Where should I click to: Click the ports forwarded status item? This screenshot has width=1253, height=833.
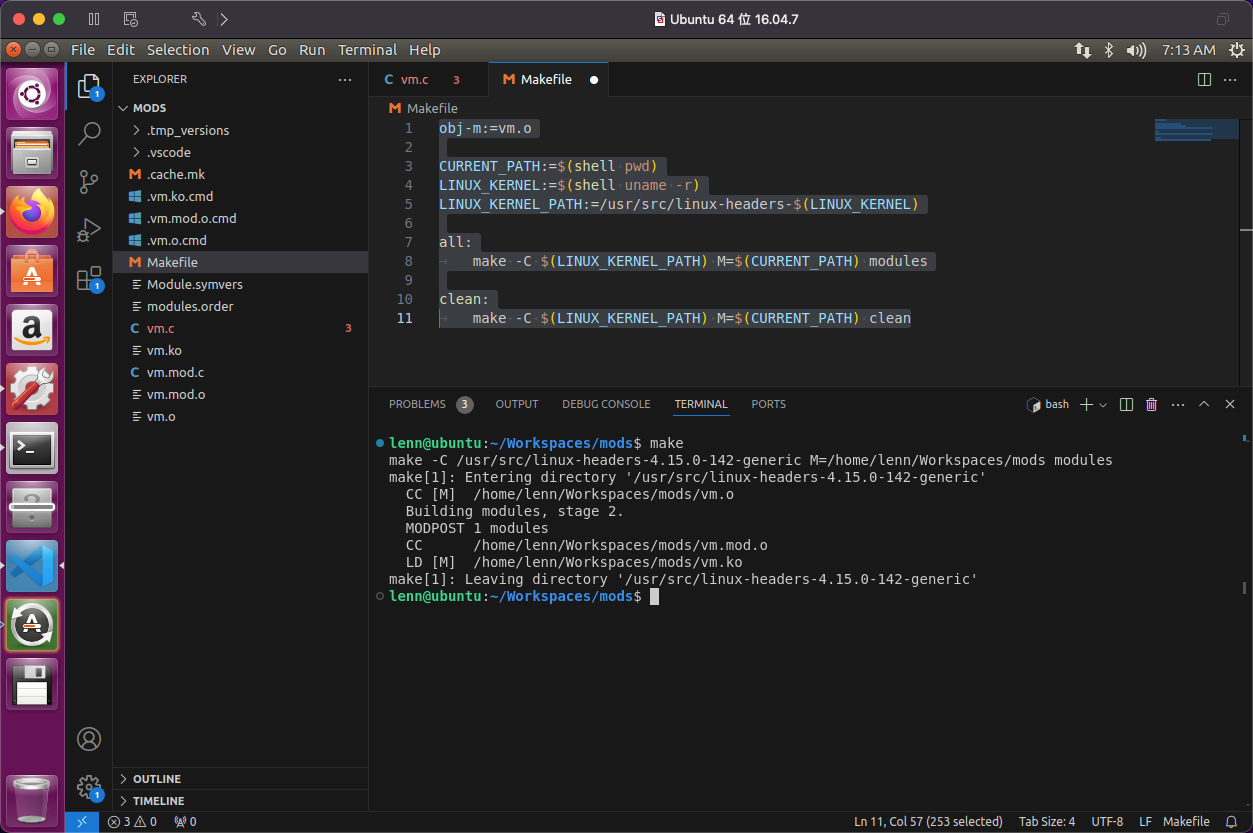[x=185, y=822]
